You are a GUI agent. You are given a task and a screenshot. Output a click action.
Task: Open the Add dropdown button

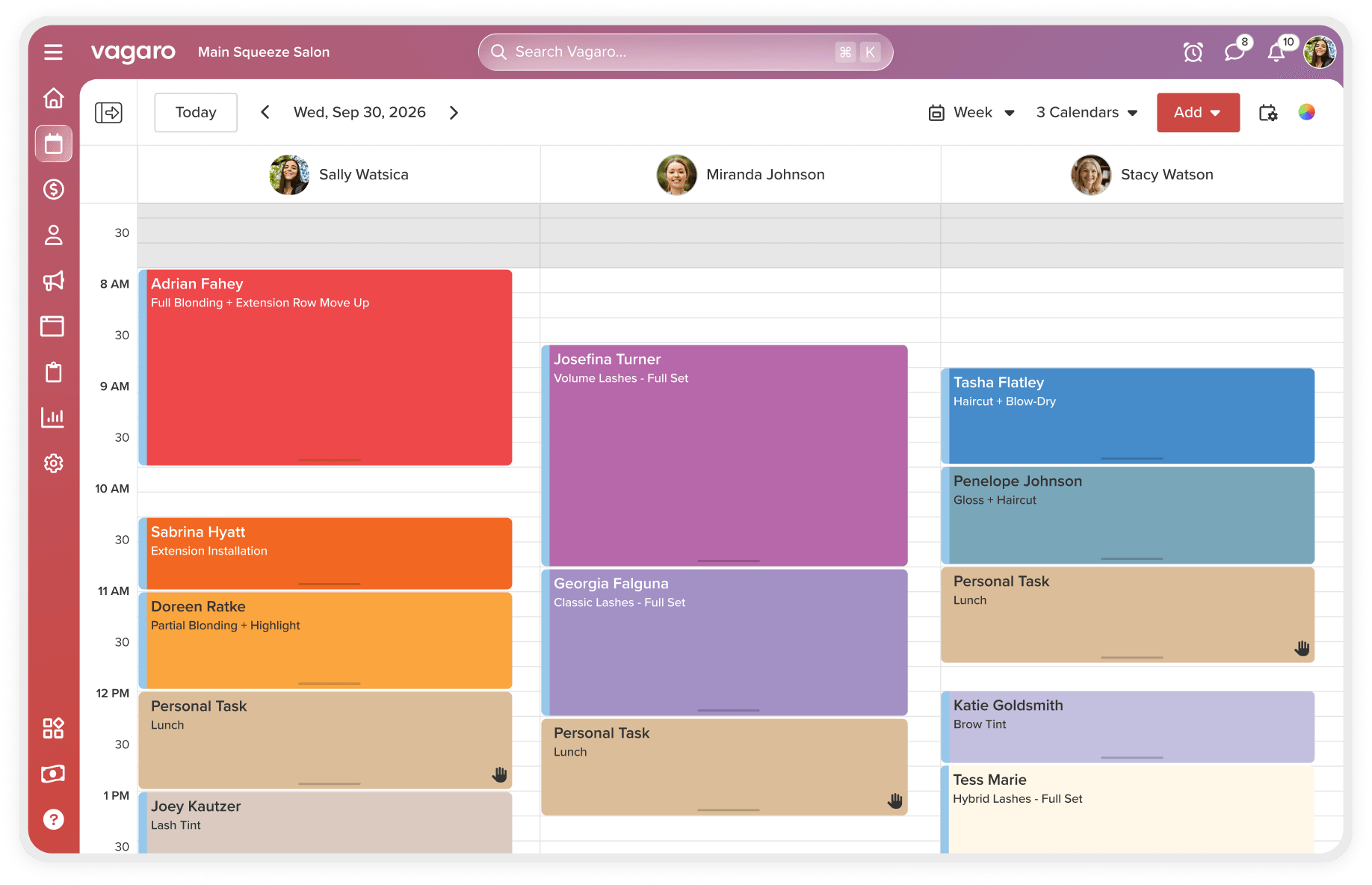(x=1197, y=113)
